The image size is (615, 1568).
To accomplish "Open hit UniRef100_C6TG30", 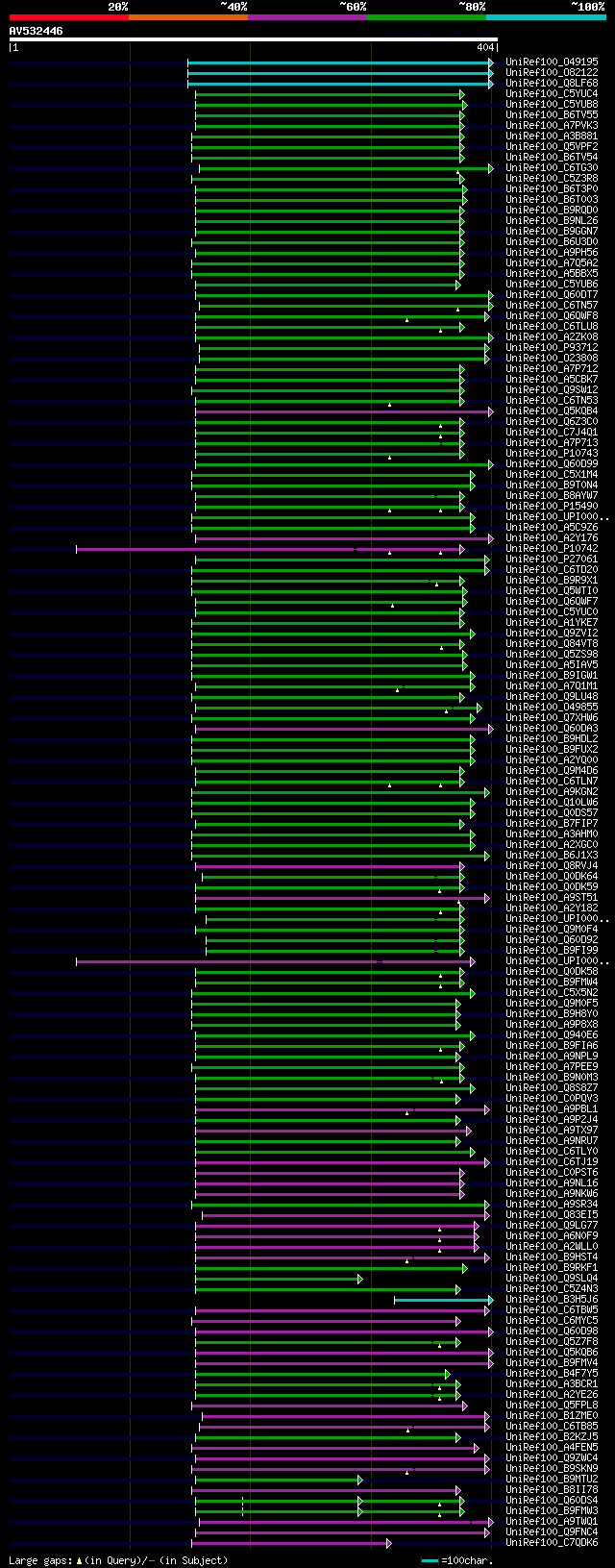I will pyautogui.click(x=552, y=168).
